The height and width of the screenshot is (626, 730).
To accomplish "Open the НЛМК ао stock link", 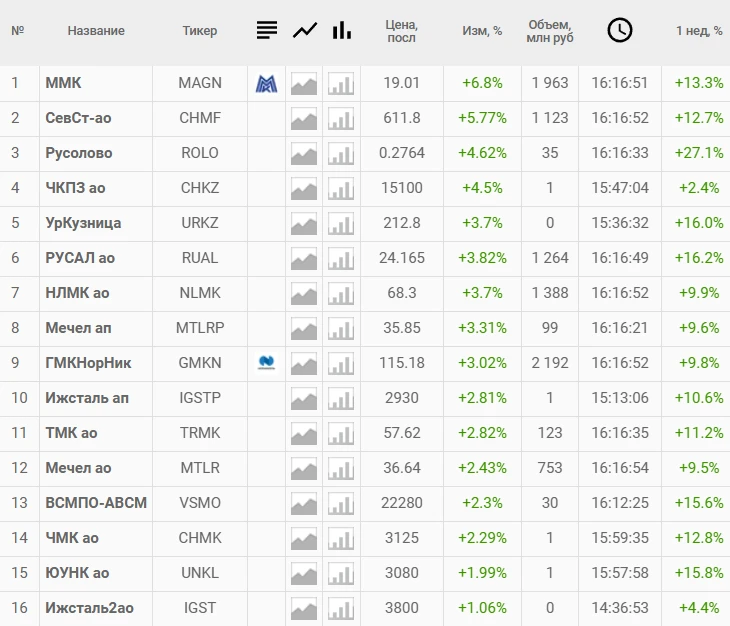I will point(77,293).
